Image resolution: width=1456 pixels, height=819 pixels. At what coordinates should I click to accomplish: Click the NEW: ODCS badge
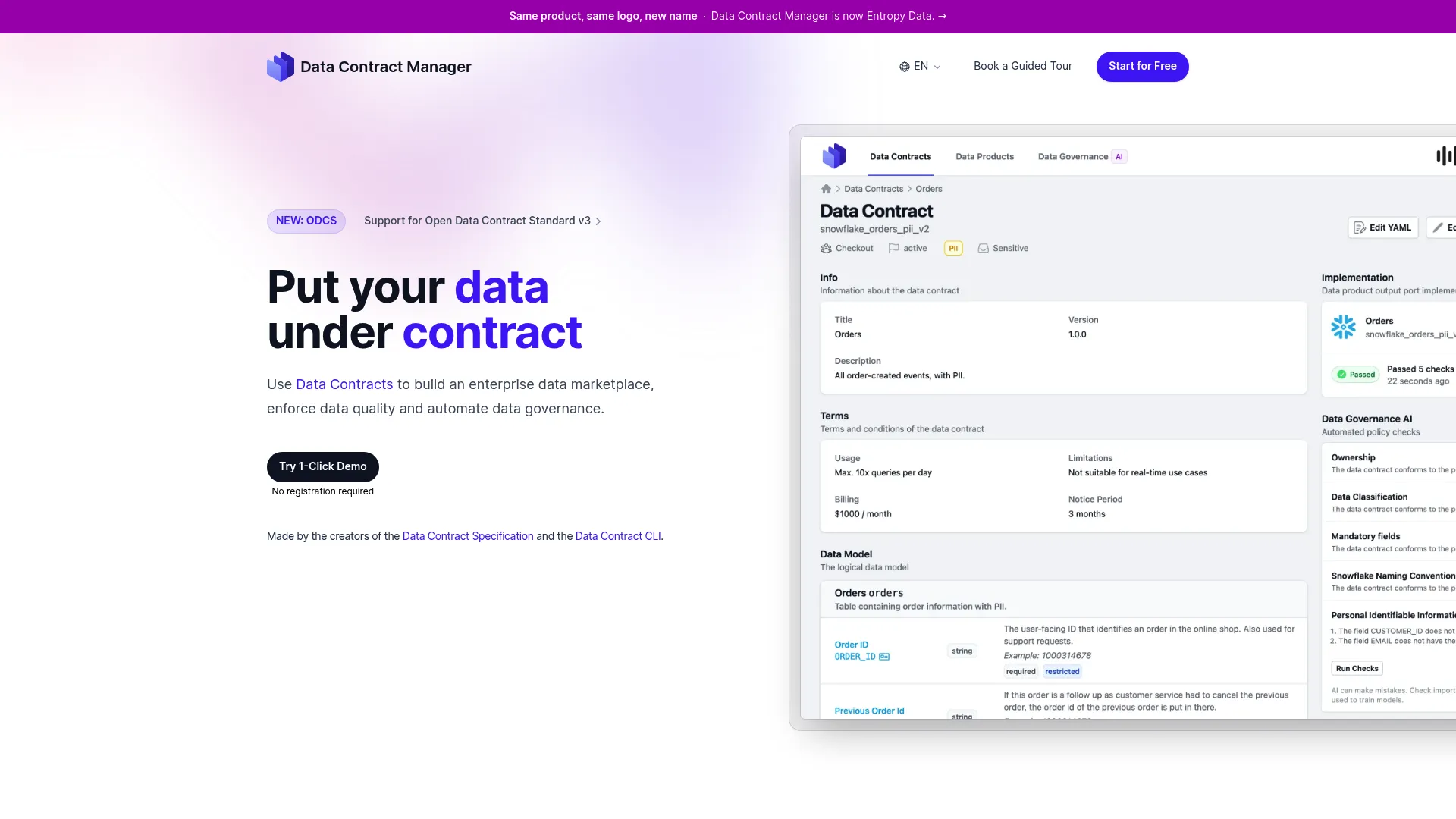[306, 221]
